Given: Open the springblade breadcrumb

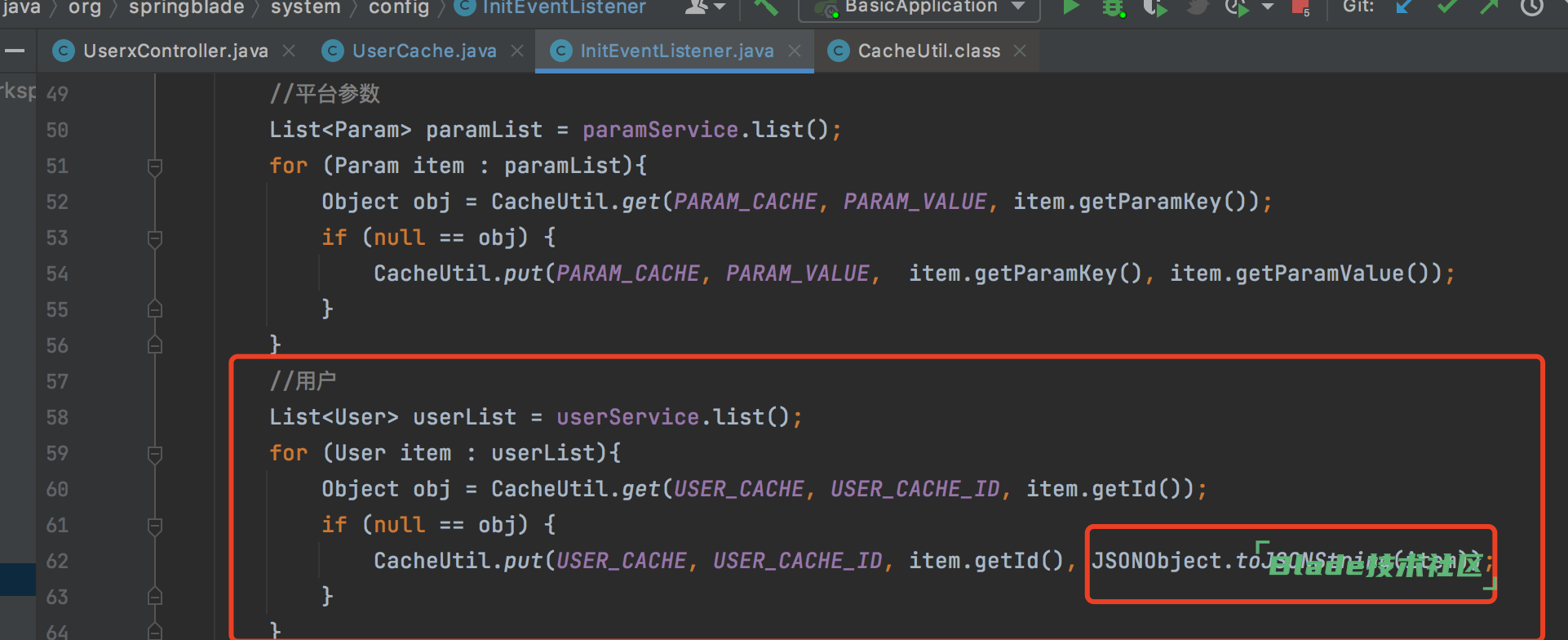Looking at the screenshot, I should [187, 7].
